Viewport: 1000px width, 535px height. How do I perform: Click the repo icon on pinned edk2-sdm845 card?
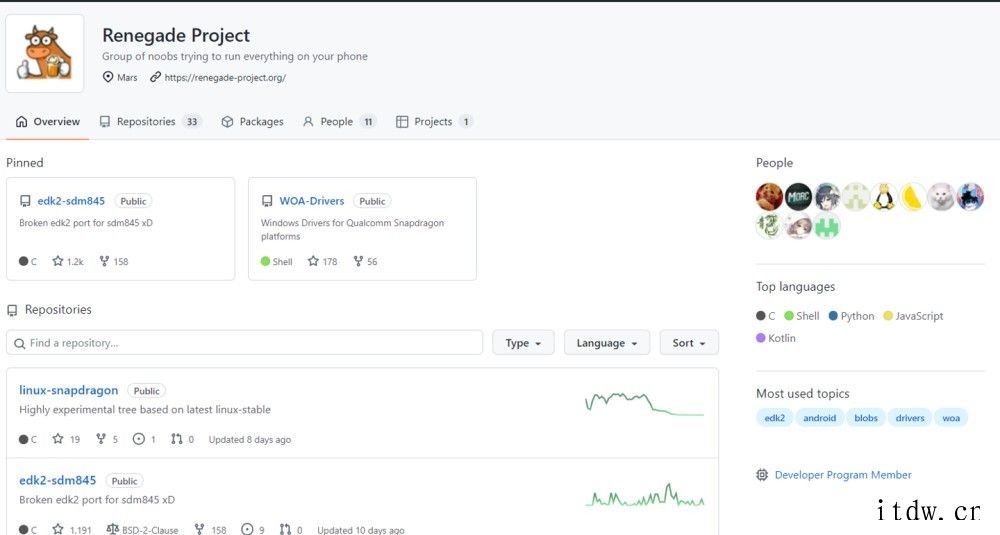(25, 201)
